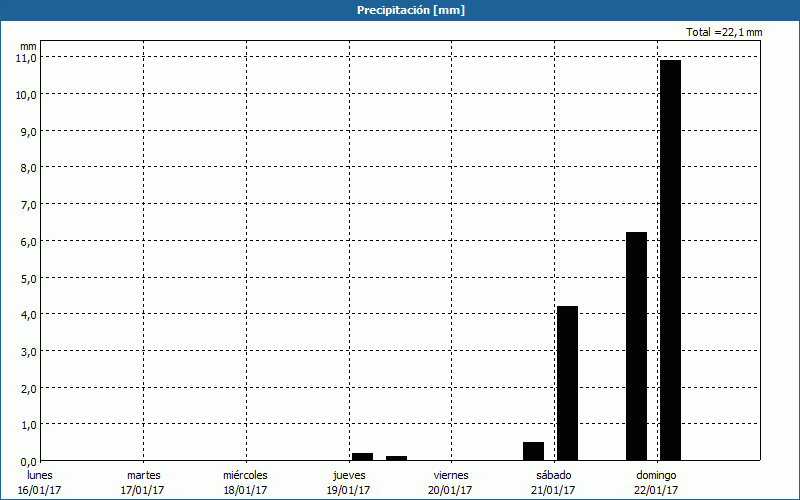Select the second tiny bar after jueves
Viewport: 800px width, 500px height.
click(396, 457)
